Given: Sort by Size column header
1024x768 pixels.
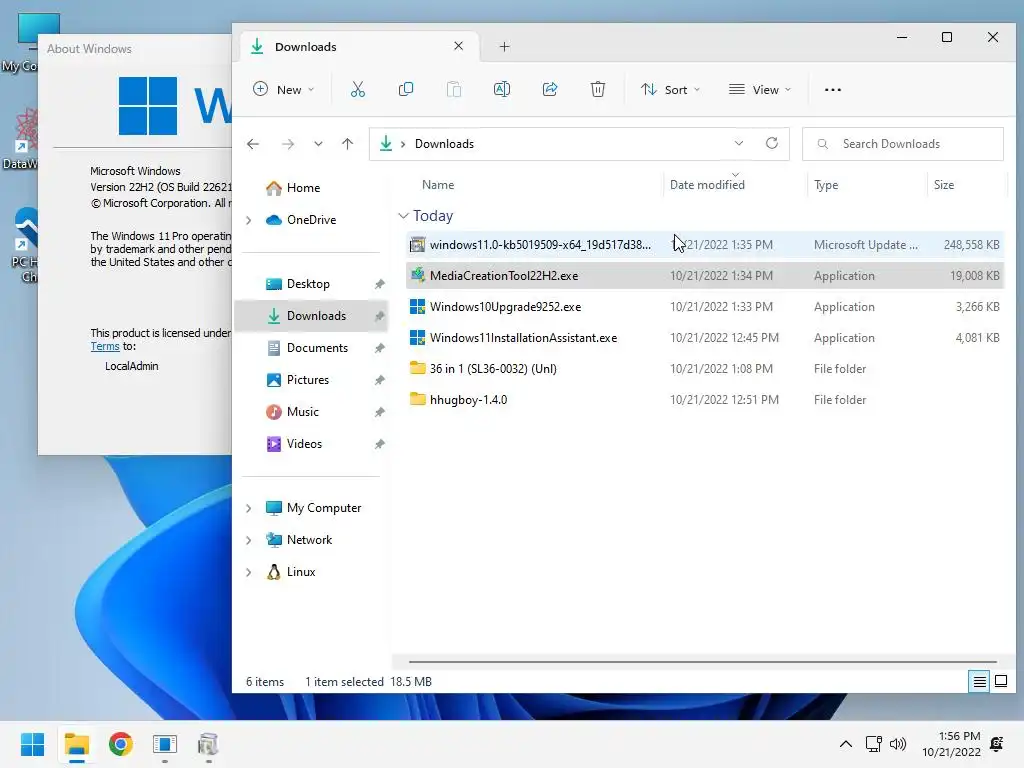Looking at the screenshot, I should (x=944, y=185).
